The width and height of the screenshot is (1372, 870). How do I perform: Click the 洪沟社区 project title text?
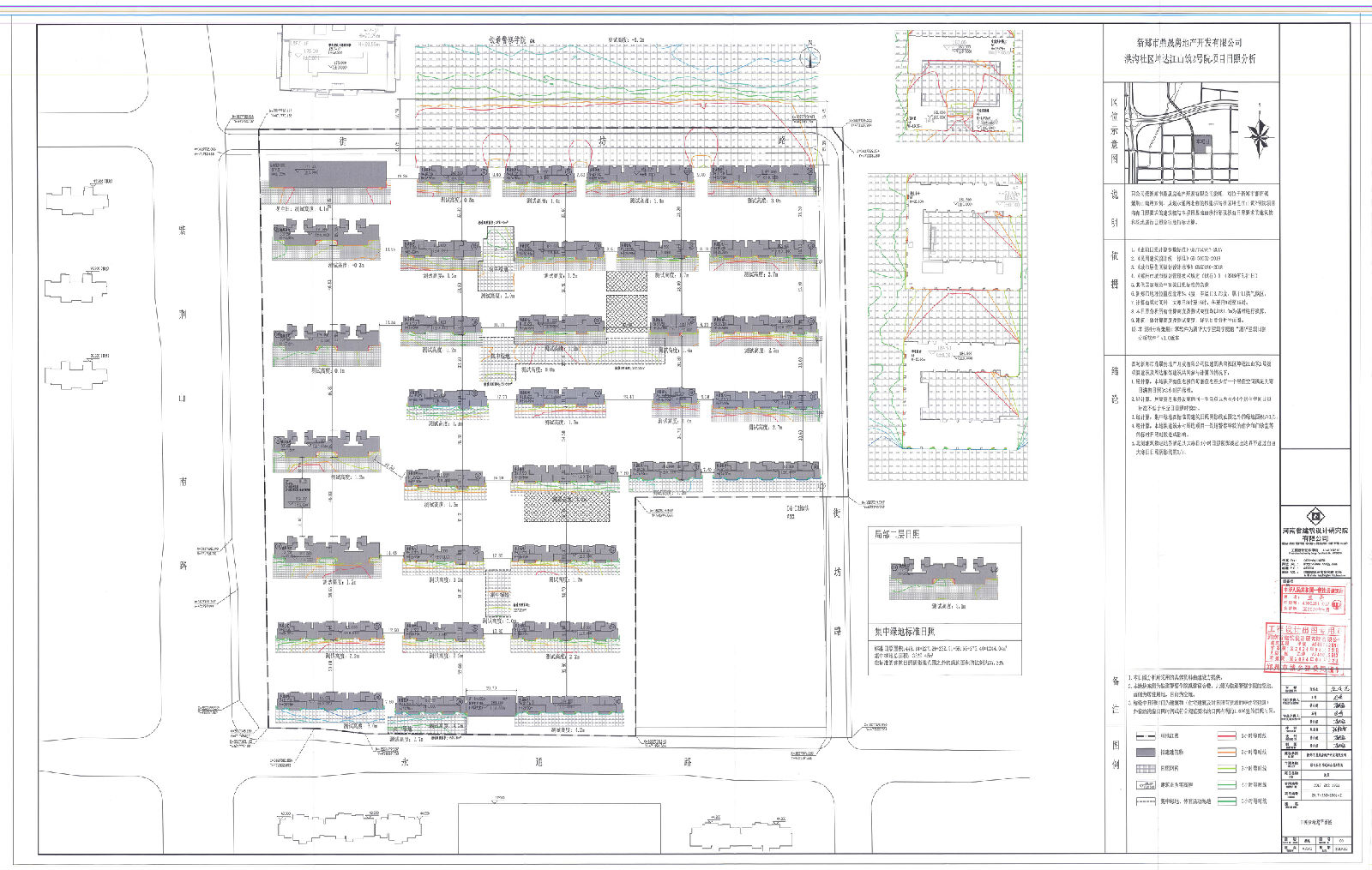tap(1189, 59)
